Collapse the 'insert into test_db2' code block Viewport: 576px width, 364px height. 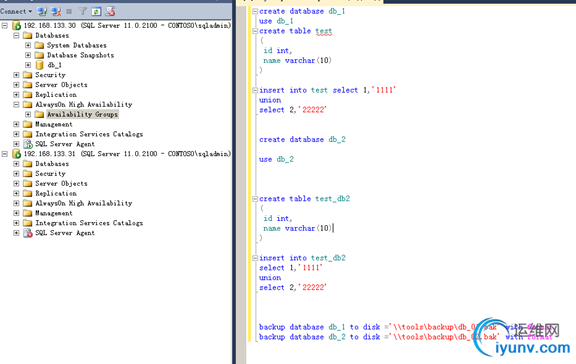coord(255,258)
